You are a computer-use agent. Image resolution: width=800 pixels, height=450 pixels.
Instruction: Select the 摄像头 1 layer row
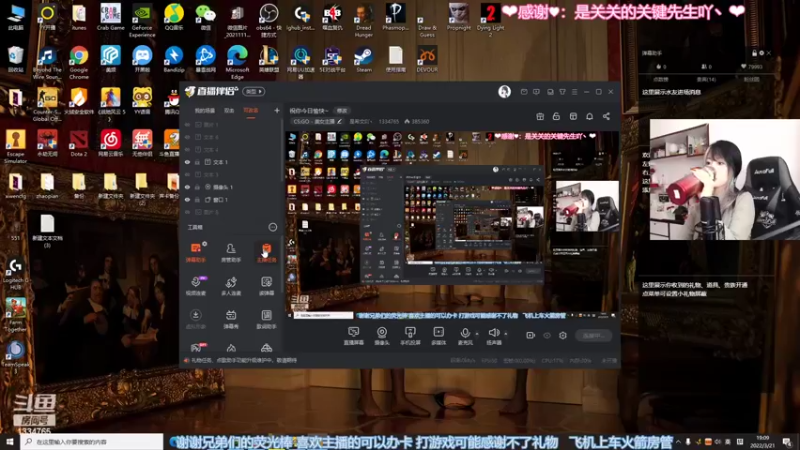pyautogui.click(x=233, y=187)
